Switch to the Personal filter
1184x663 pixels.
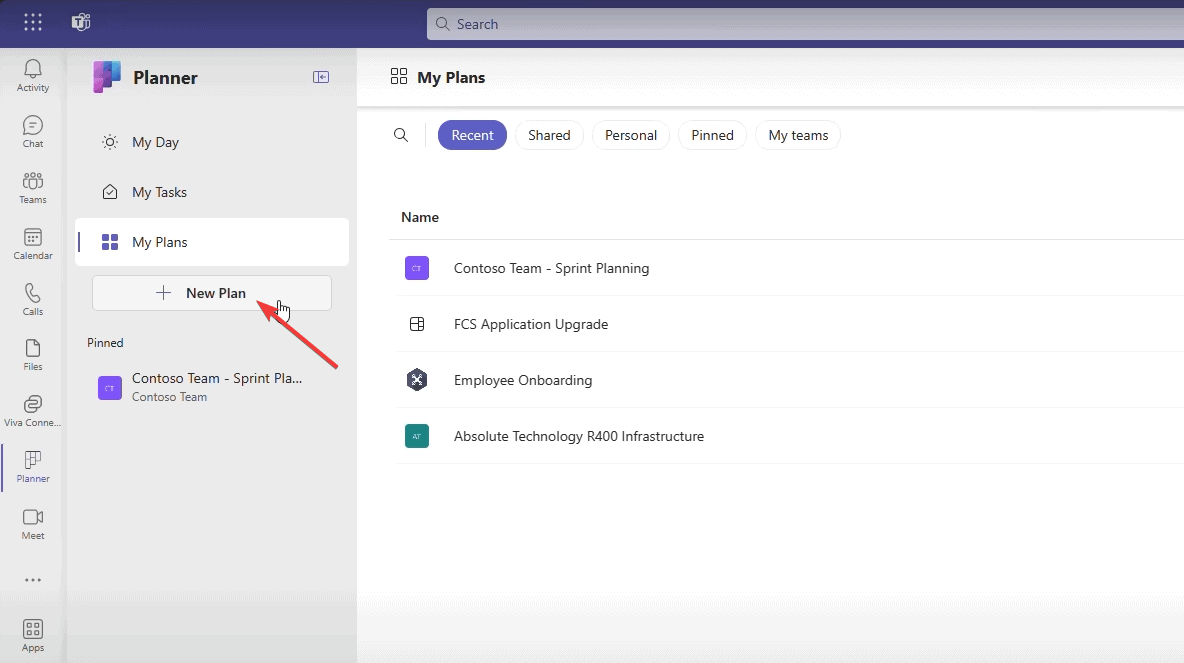point(630,134)
